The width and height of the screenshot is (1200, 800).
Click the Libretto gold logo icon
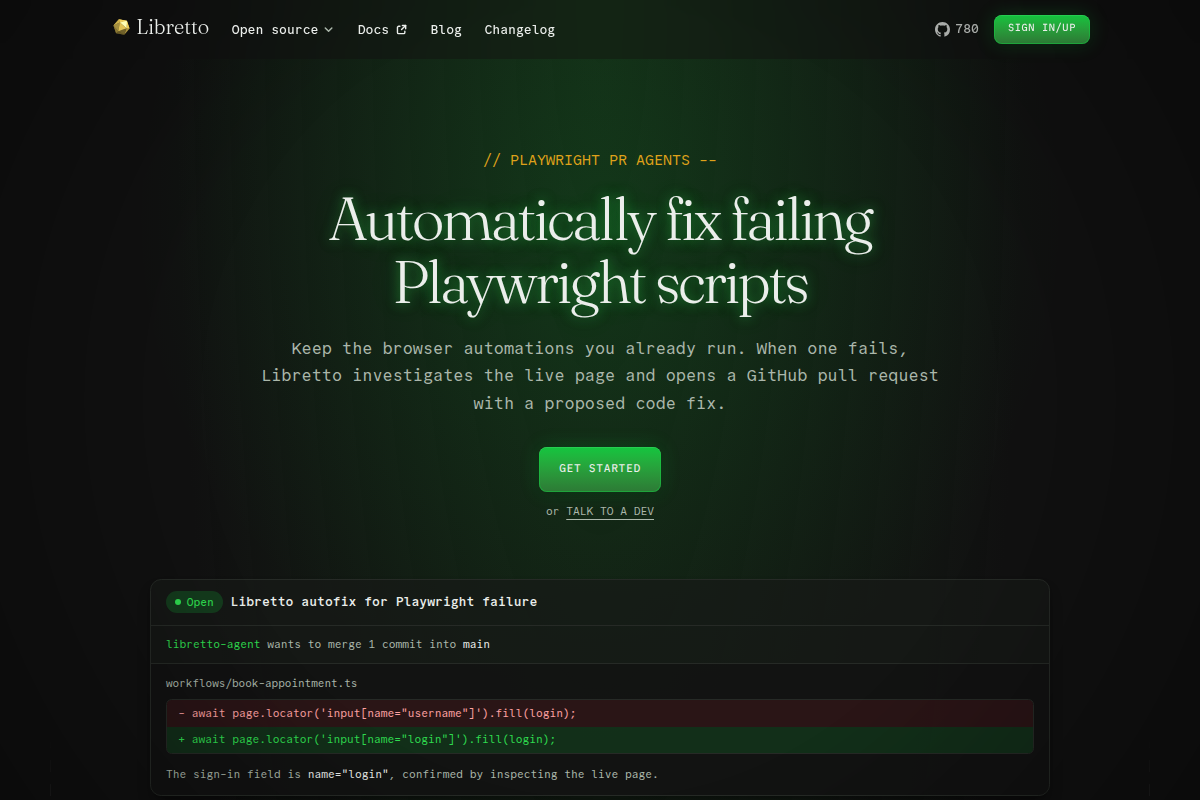point(121,27)
